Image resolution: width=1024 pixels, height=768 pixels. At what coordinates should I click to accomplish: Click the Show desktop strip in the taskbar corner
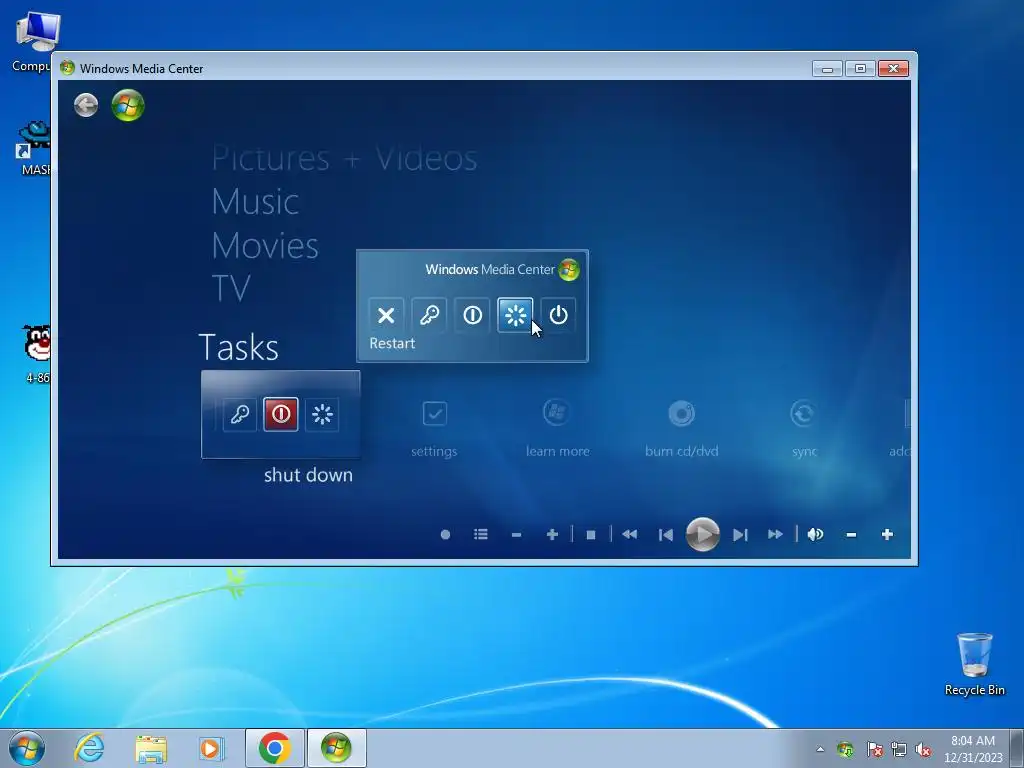click(1017, 748)
